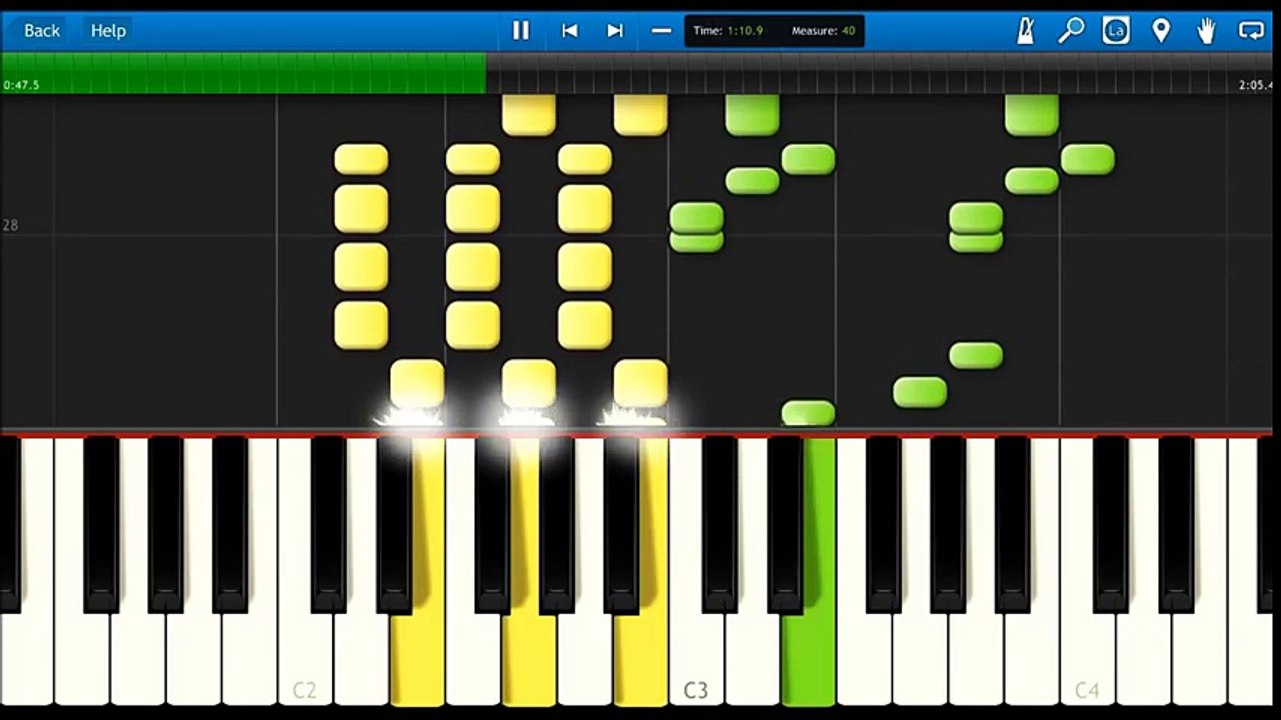Toggle the metronome icon
Image resolution: width=1281 pixels, height=720 pixels.
point(1026,31)
